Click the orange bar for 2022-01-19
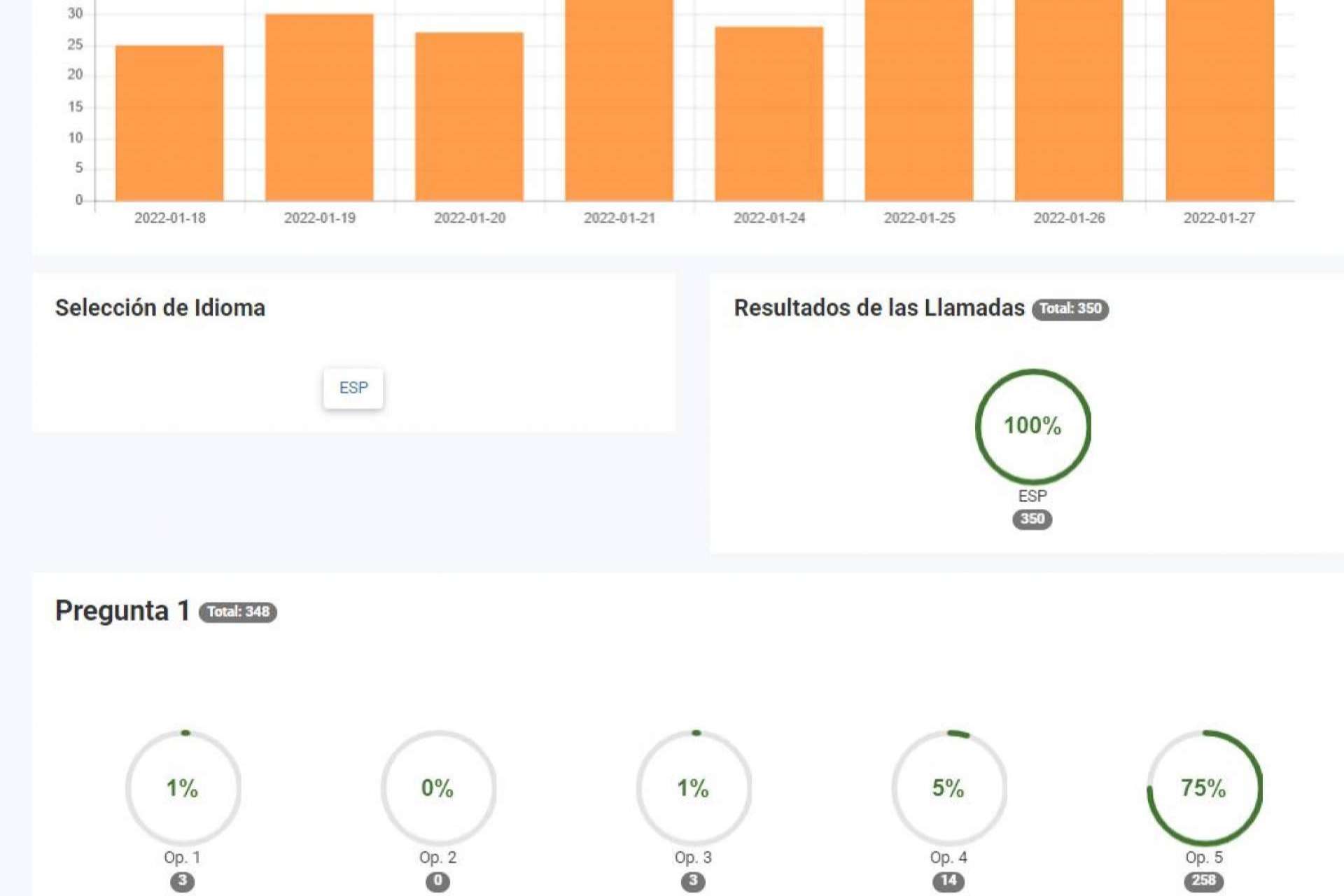The width and height of the screenshot is (1344, 896). coord(319,108)
